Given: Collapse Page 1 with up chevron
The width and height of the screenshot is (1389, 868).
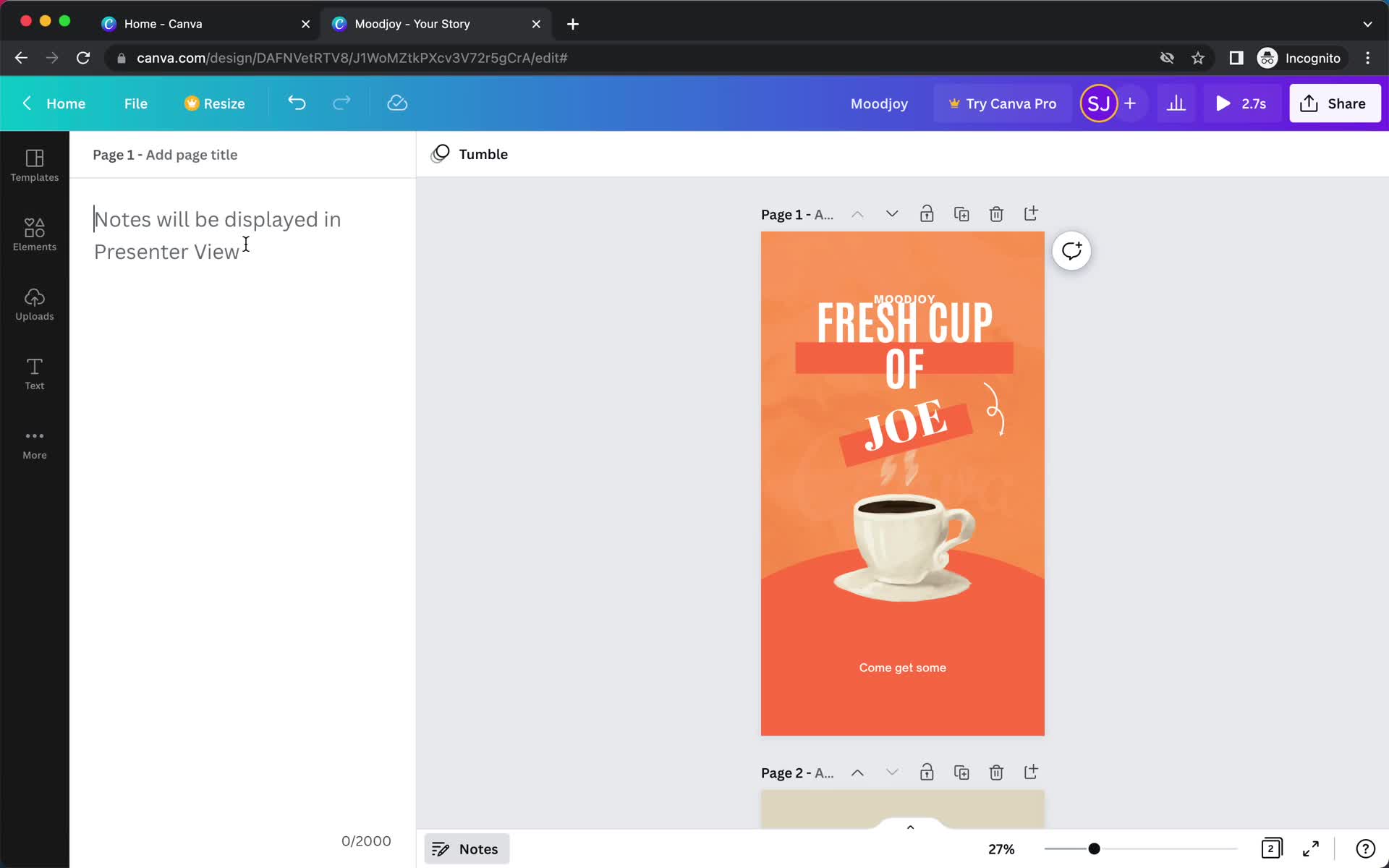Looking at the screenshot, I should click(857, 213).
